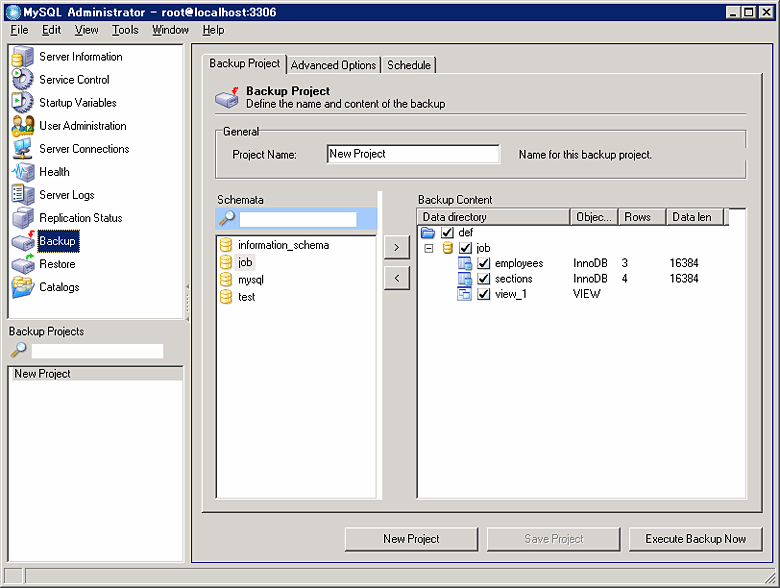This screenshot has height=588, width=780.
Task: Open the Tools menu
Action: [125, 30]
